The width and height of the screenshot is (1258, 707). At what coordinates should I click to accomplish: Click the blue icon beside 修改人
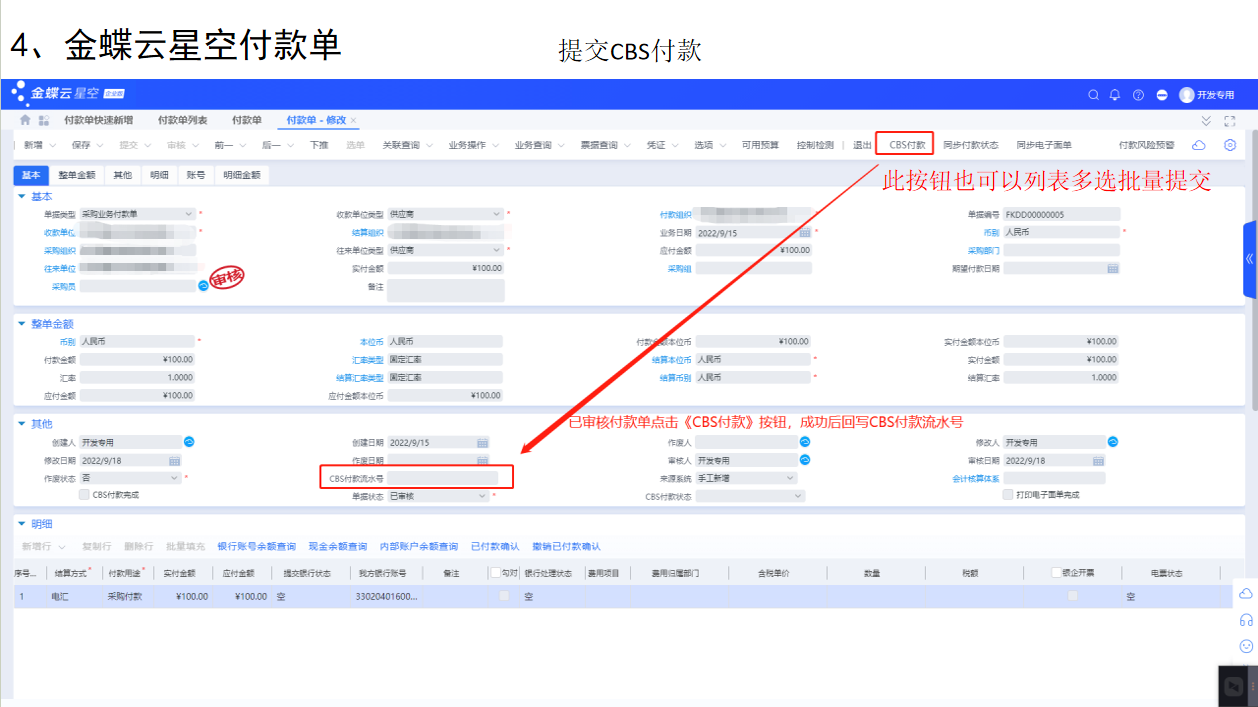coord(1112,442)
